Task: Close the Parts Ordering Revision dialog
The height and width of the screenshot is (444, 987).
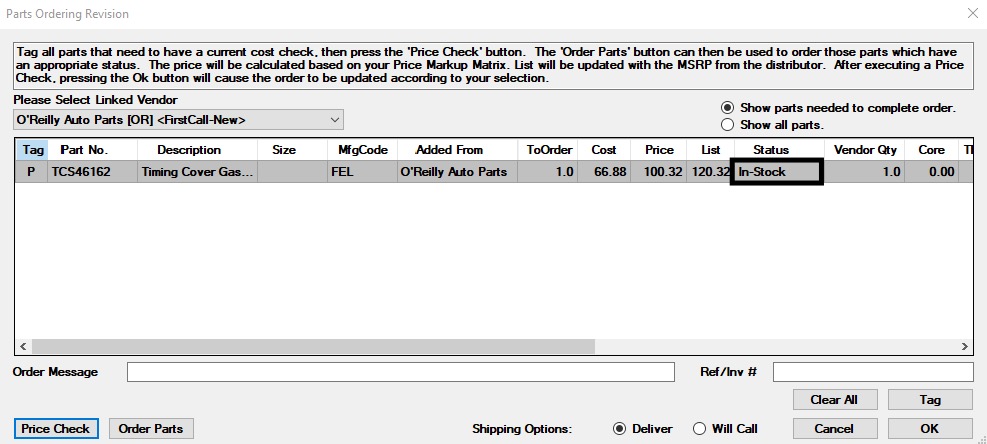Action: tap(972, 13)
